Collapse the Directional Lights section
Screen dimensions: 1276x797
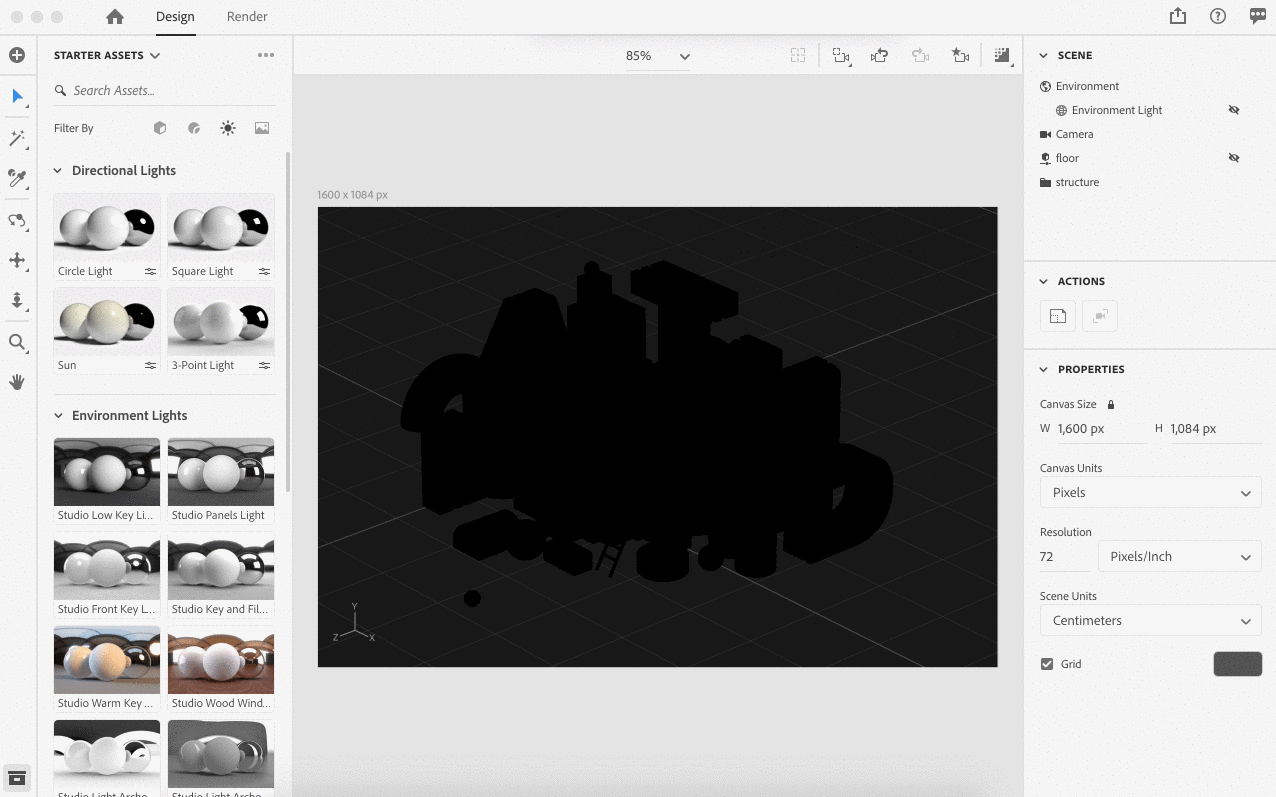pyautogui.click(x=58, y=171)
